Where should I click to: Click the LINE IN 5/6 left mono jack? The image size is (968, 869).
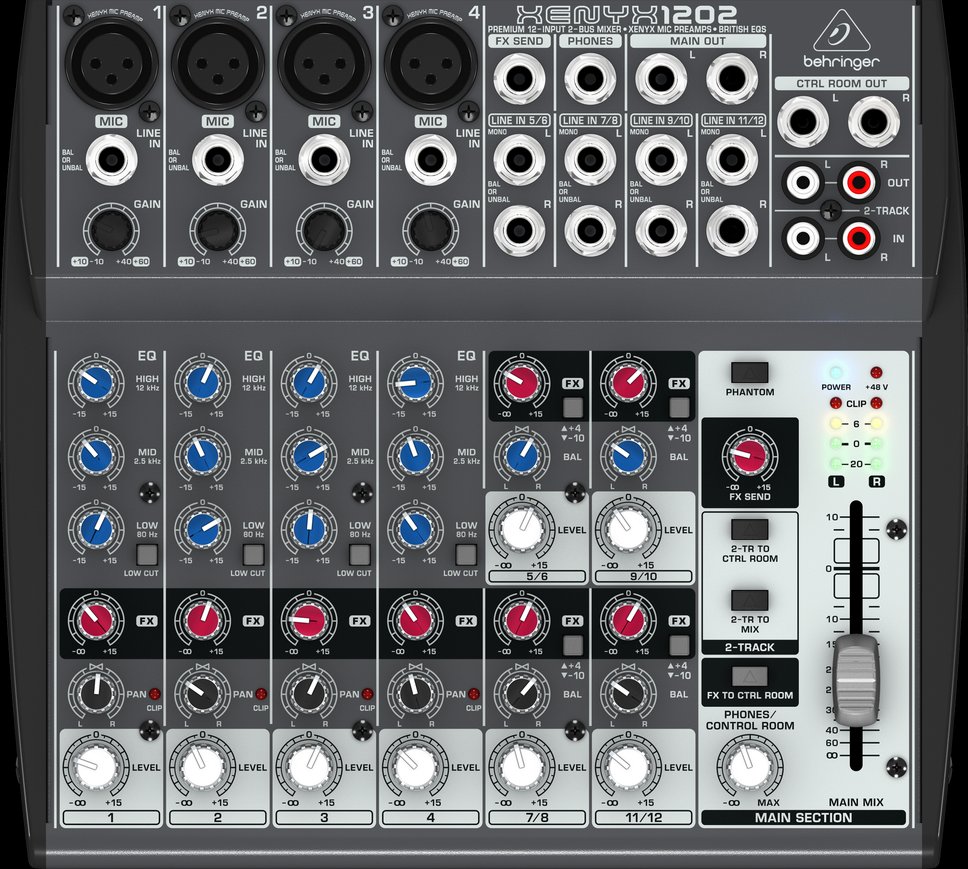coord(519,160)
